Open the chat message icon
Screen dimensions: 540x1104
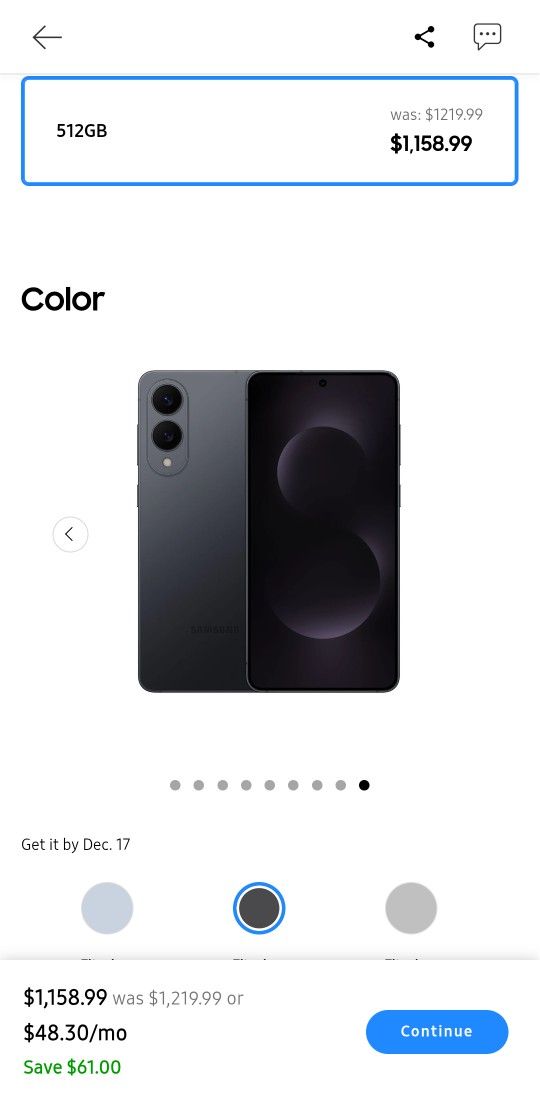[x=487, y=37]
